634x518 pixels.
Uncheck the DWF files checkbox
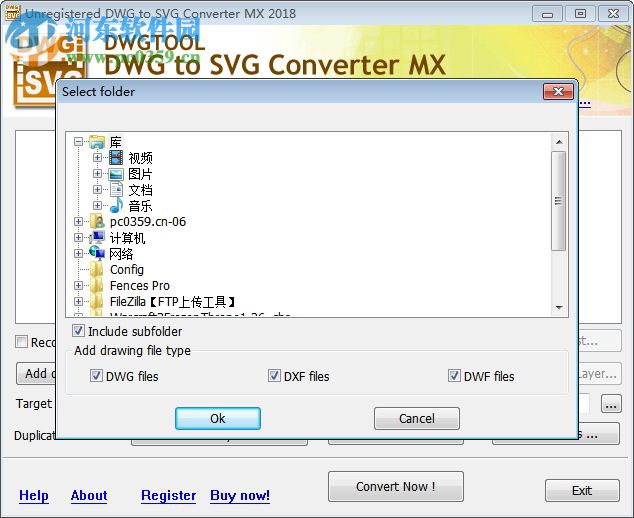click(x=454, y=376)
